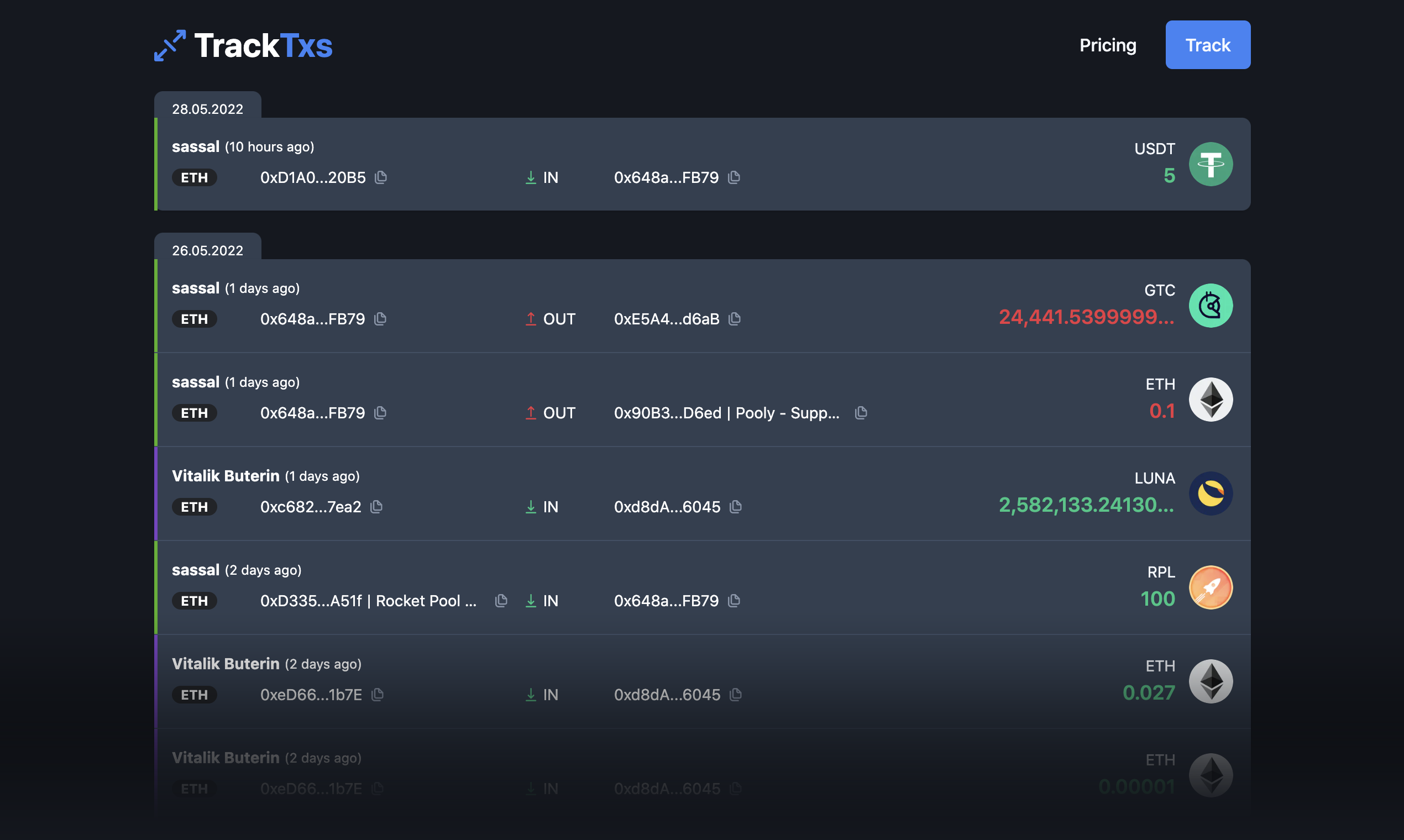Click the green IN arrow in USDT row
This screenshot has height=840, width=1404.
click(x=531, y=178)
